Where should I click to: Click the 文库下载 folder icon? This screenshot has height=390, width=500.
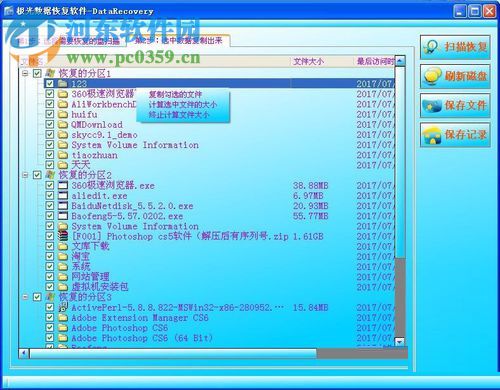(x=63, y=246)
